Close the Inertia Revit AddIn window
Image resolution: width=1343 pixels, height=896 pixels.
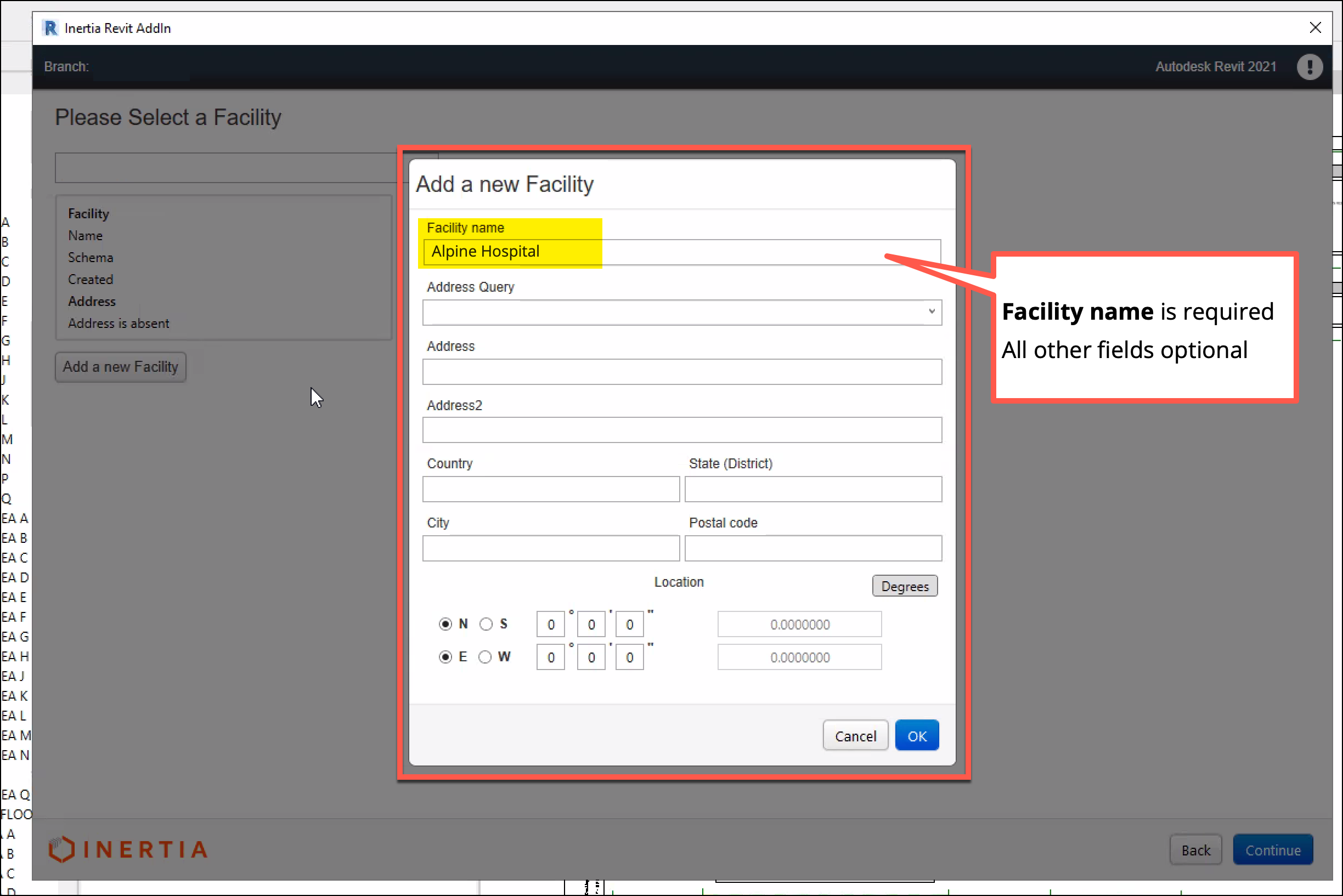[x=1315, y=27]
